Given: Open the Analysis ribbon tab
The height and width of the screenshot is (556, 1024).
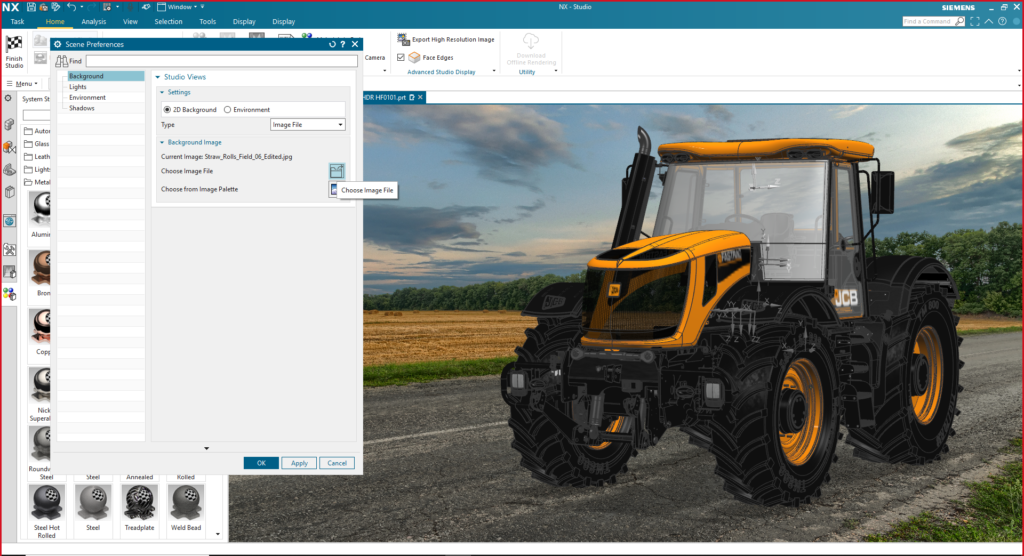Looking at the screenshot, I should tap(93, 22).
